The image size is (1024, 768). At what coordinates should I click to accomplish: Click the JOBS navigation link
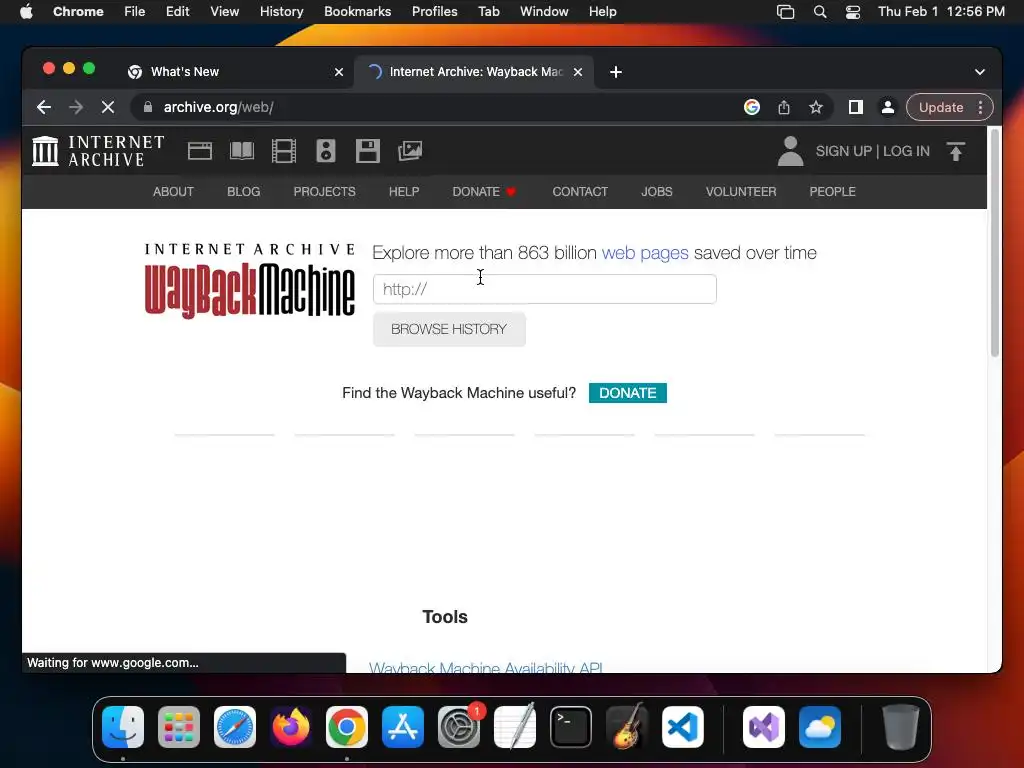pos(656,191)
